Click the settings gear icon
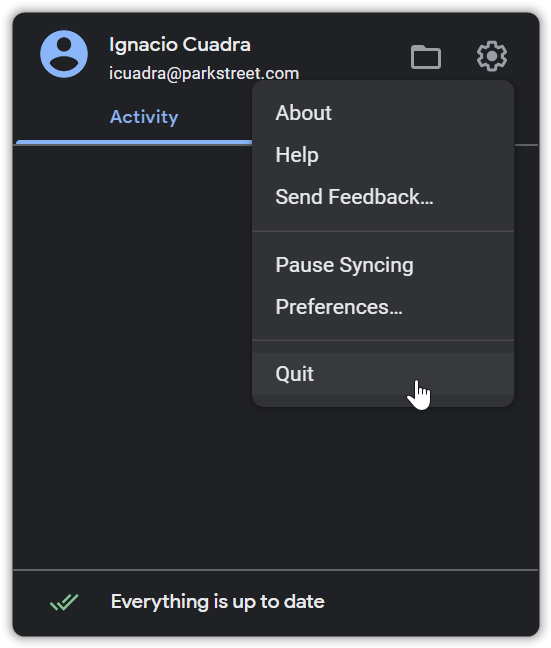The width and height of the screenshot is (551, 648). 491,56
